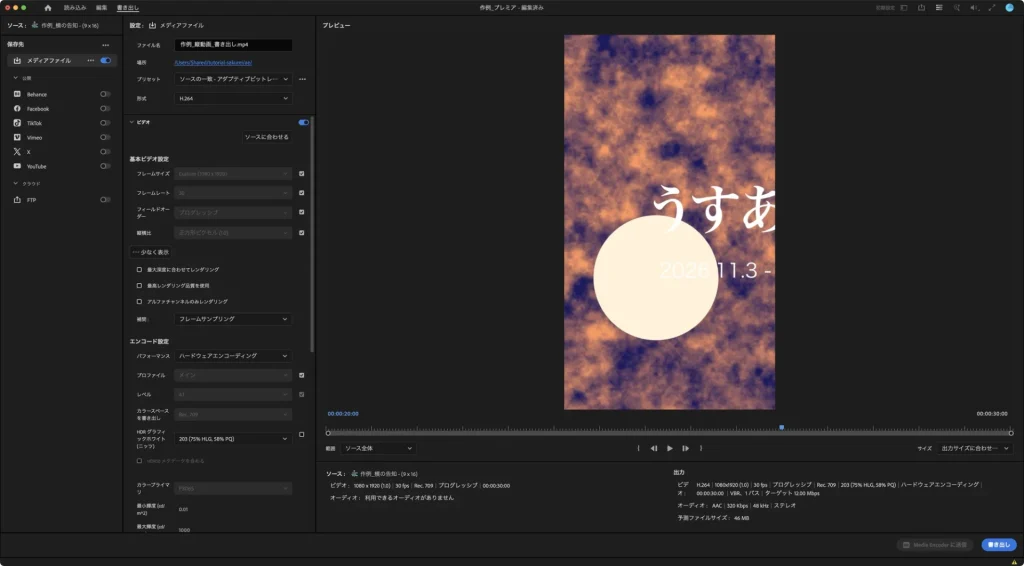The height and width of the screenshot is (566, 1024).
Task: Click the Facebook logo icon
Action: [x=17, y=108]
